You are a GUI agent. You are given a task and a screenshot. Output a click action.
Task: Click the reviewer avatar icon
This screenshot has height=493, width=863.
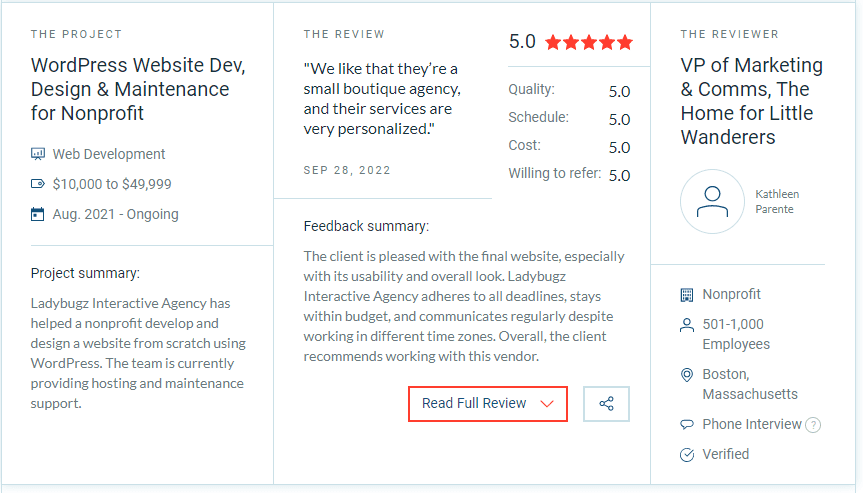pos(712,201)
